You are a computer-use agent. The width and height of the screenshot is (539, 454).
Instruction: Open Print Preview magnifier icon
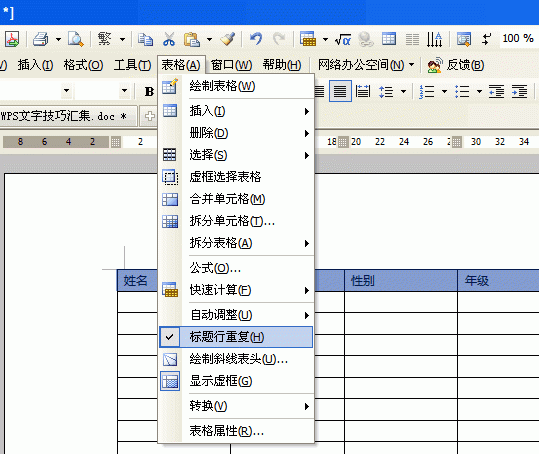pos(75,39)
